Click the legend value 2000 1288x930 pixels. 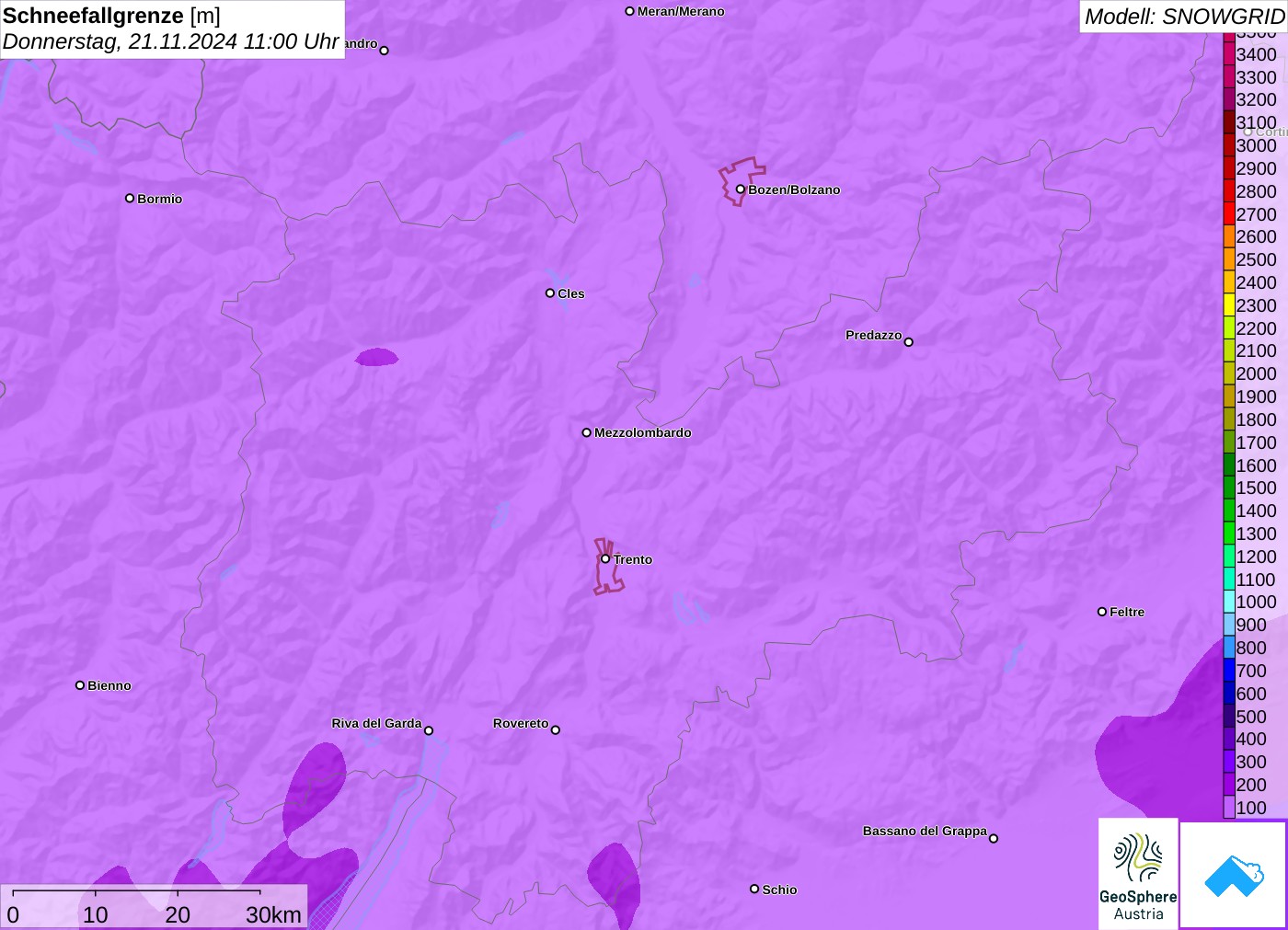click(1257, 373)
